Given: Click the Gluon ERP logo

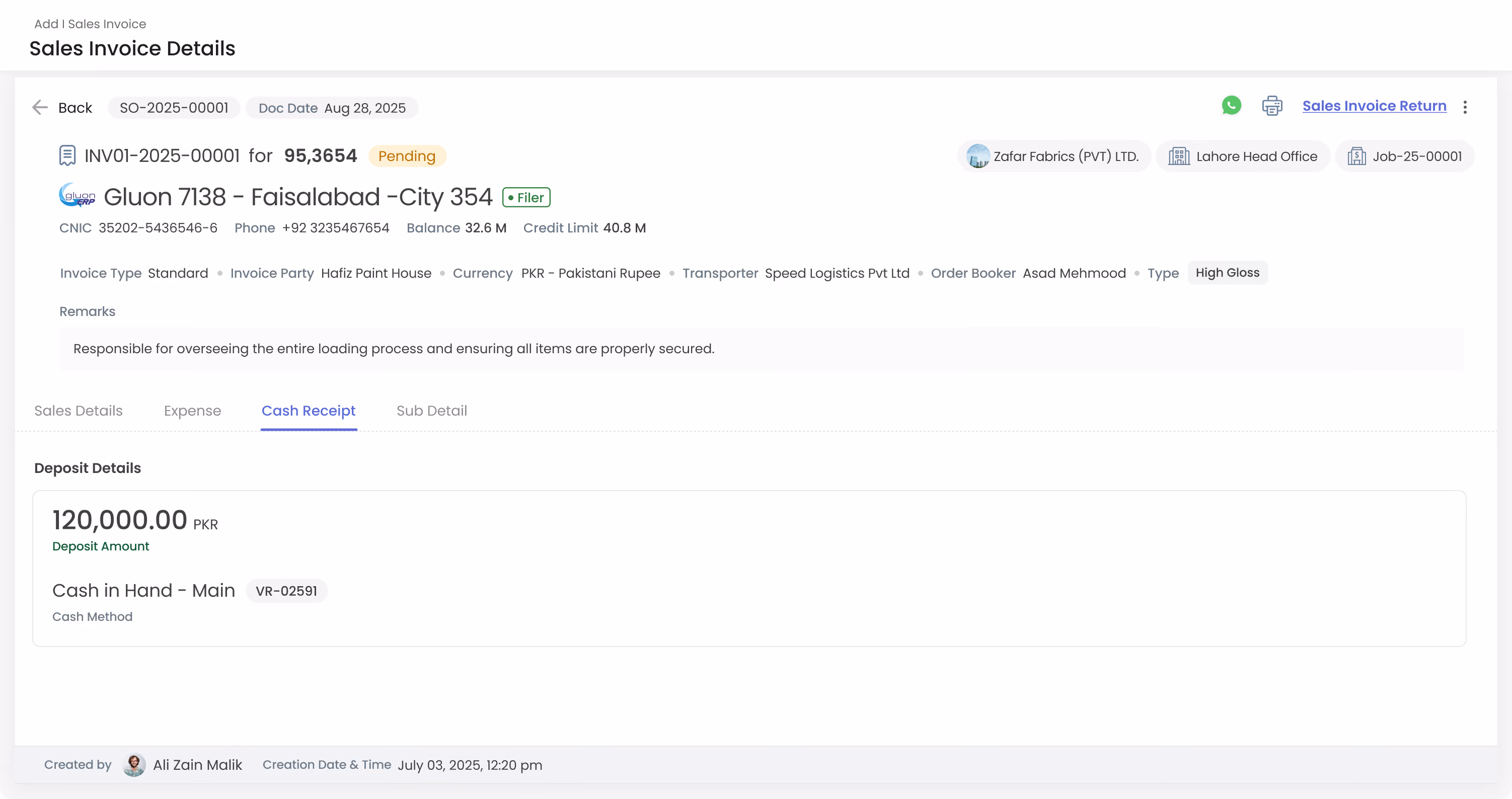Looking at the screenshot, I should point(77,196).
